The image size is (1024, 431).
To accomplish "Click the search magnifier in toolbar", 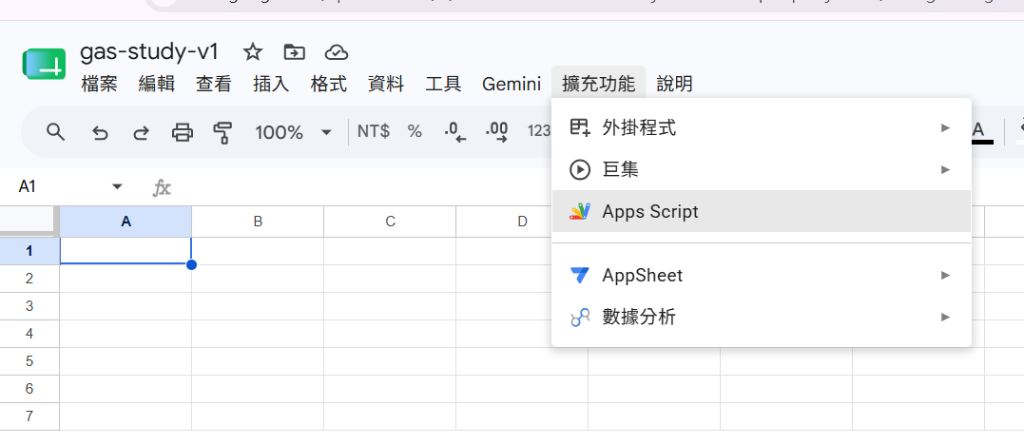I will click(x=56, y=133).
